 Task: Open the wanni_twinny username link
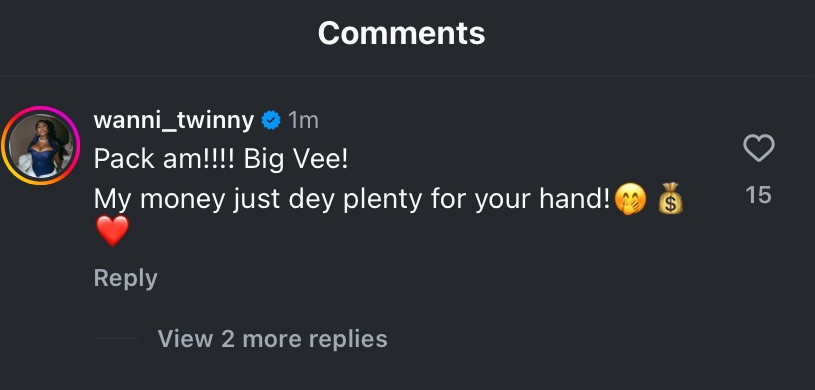pyautogui.click(x=174, y=121)
